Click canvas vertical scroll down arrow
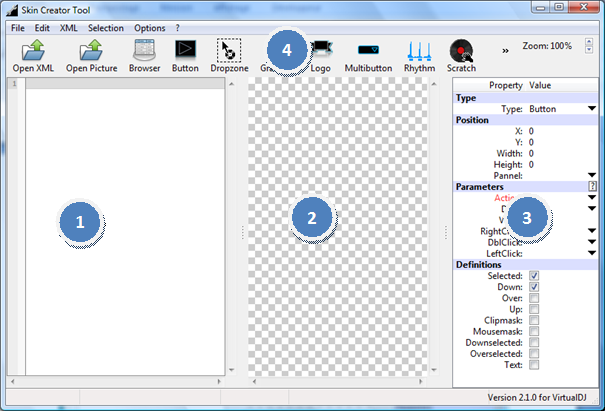Viewport: 605px width, 411px height. click(x=434, y=370)
